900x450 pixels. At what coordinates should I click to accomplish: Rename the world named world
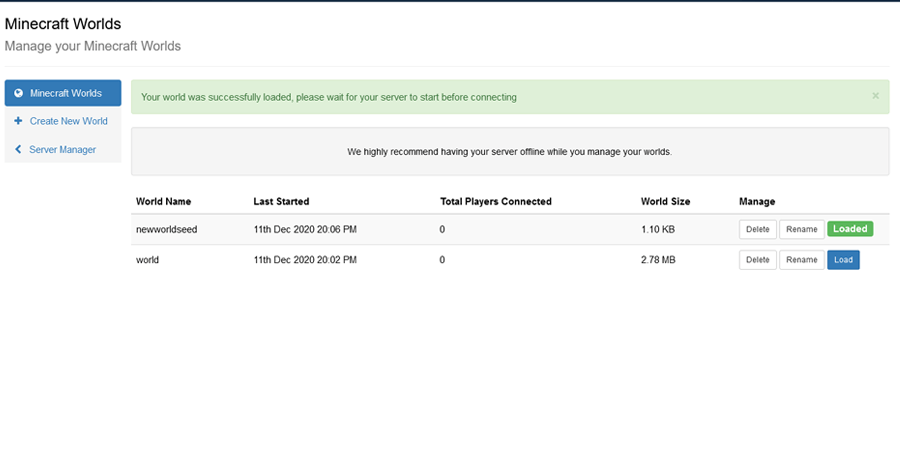pos(802,259)
